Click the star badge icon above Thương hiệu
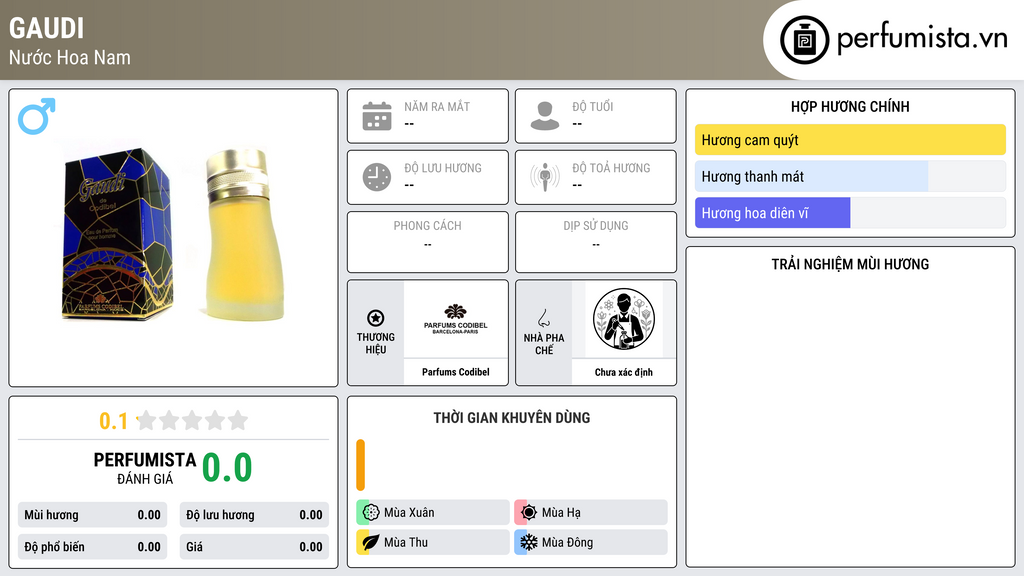The width and height of the screenshot is (1024, 576). pos(376,318)
